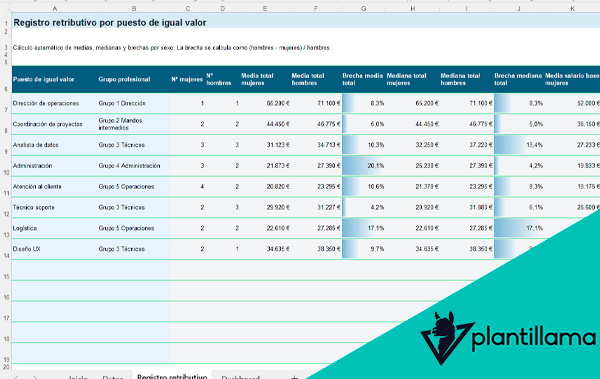600x379 pixels.
Task: Click the 'Mediana total hombres' header cell
Action: (x=466, y=79)
